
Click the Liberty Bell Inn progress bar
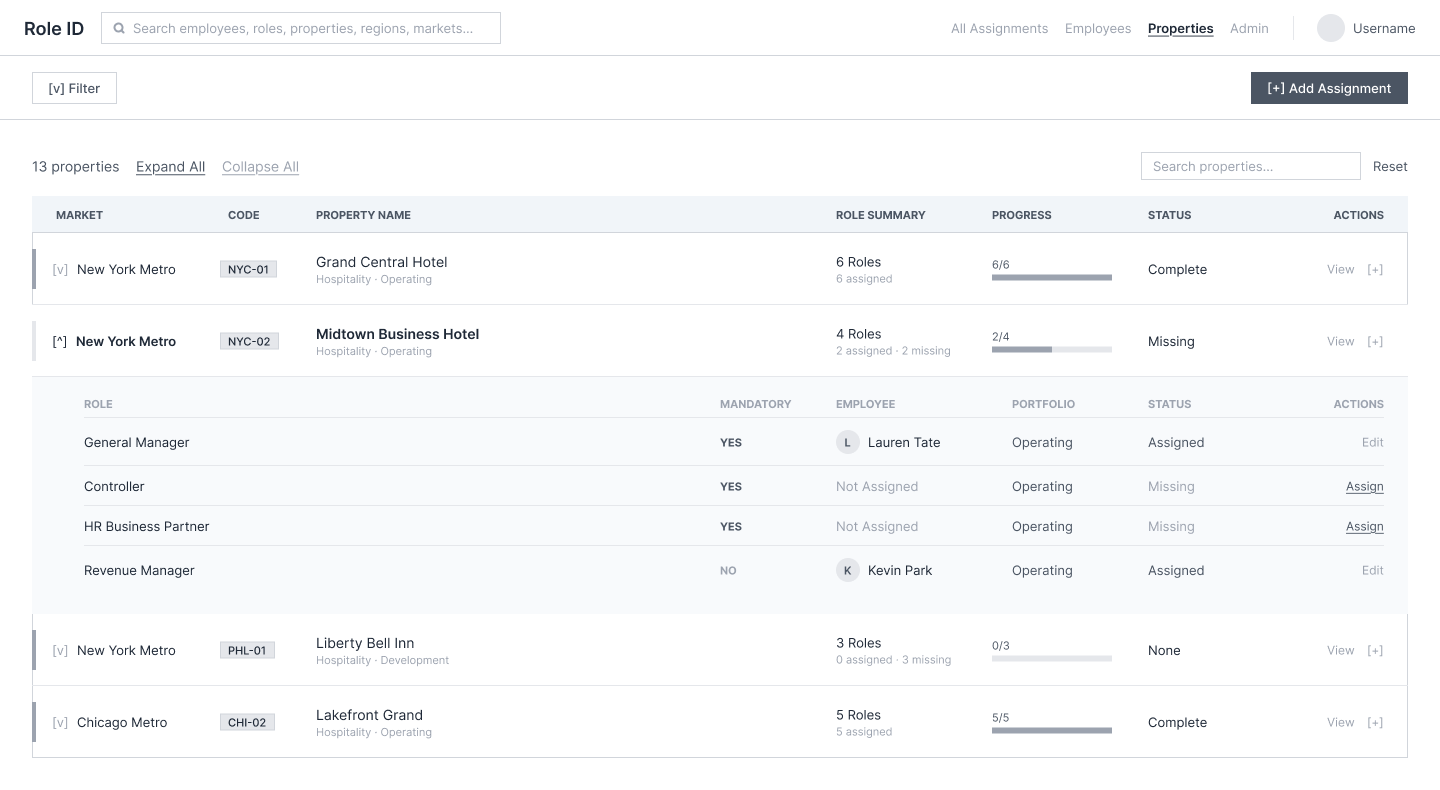(x=1052, y=658)
